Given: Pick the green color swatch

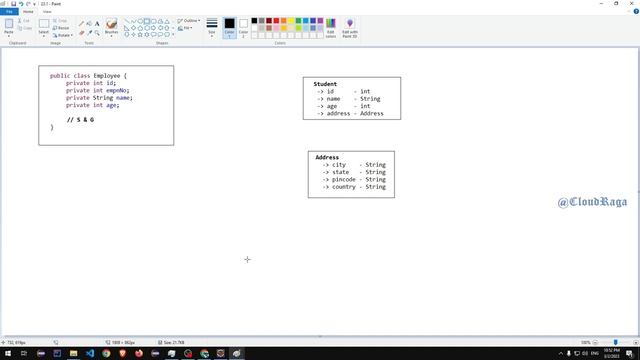Looking at the screenshot, I should 298,20.
